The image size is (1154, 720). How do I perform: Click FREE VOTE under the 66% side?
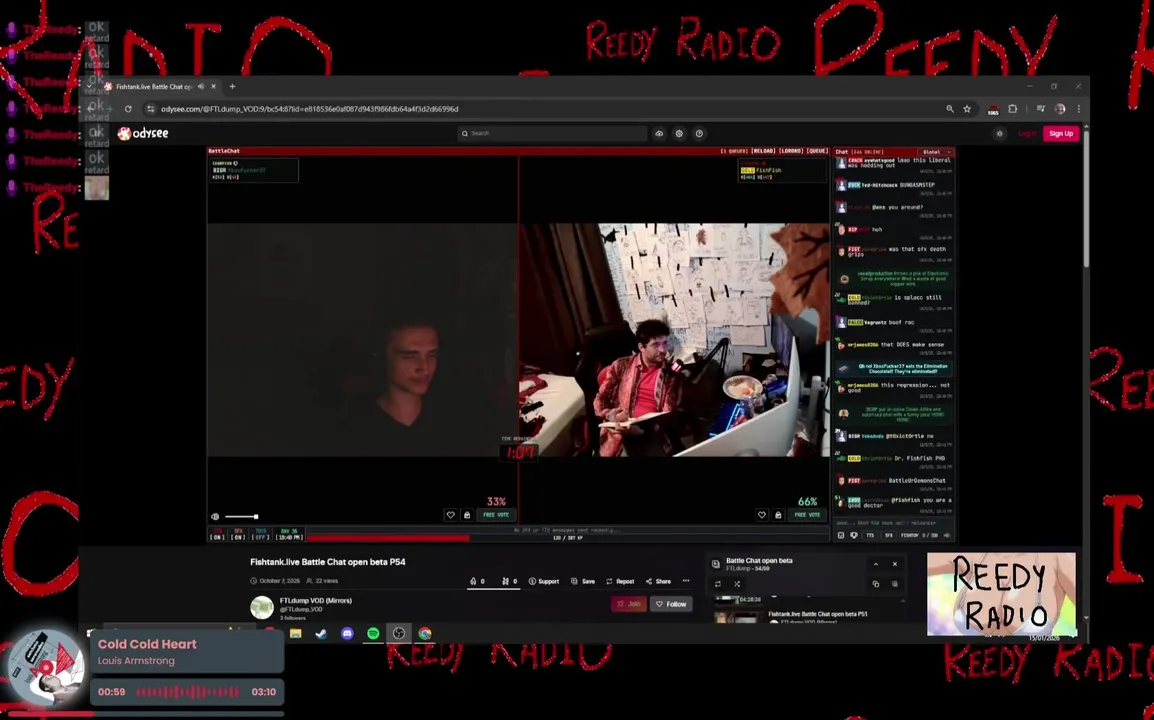pyautogui.click(x=807, y=515)
